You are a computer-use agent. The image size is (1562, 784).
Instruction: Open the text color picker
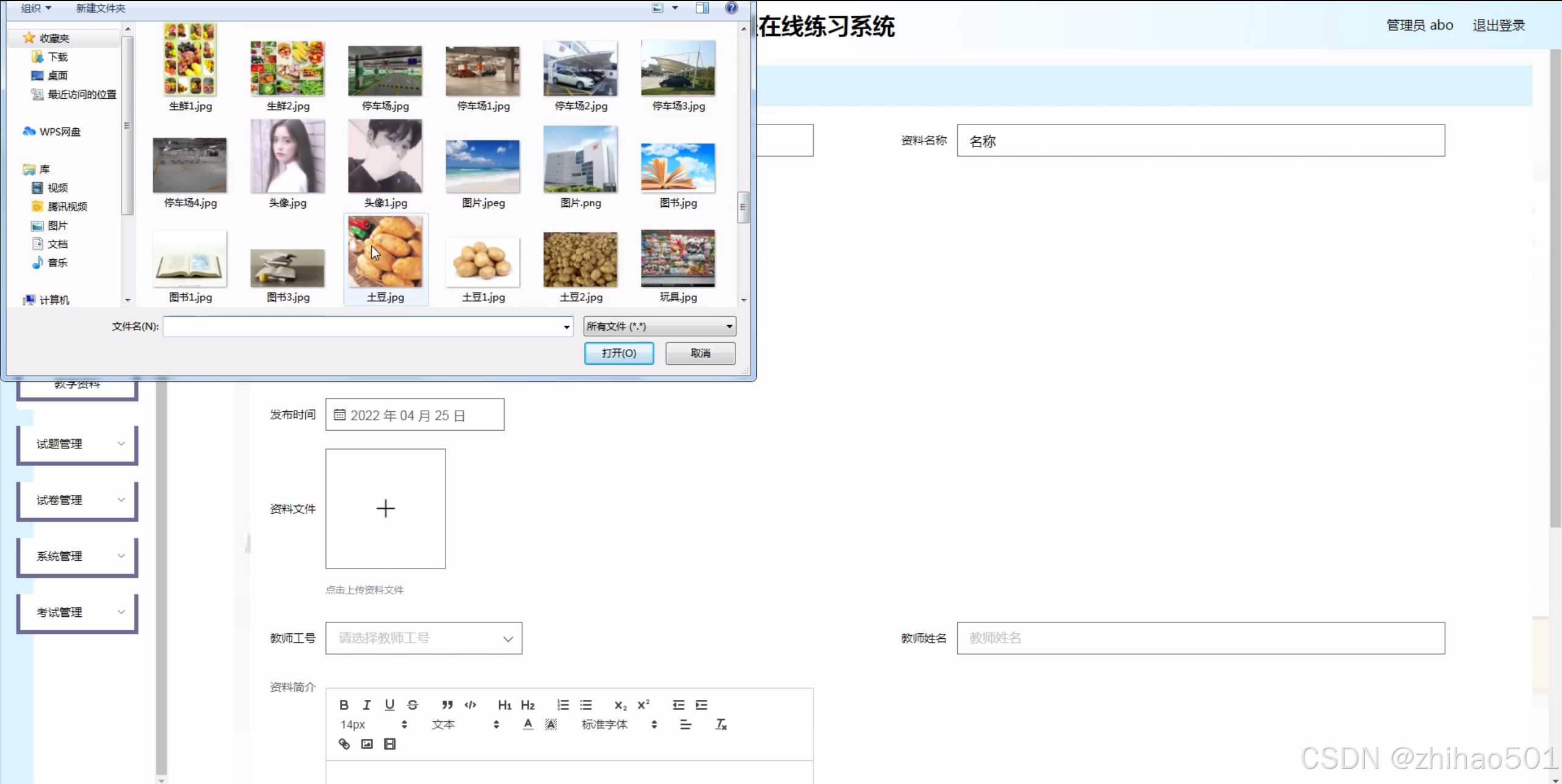pos(528,724)
